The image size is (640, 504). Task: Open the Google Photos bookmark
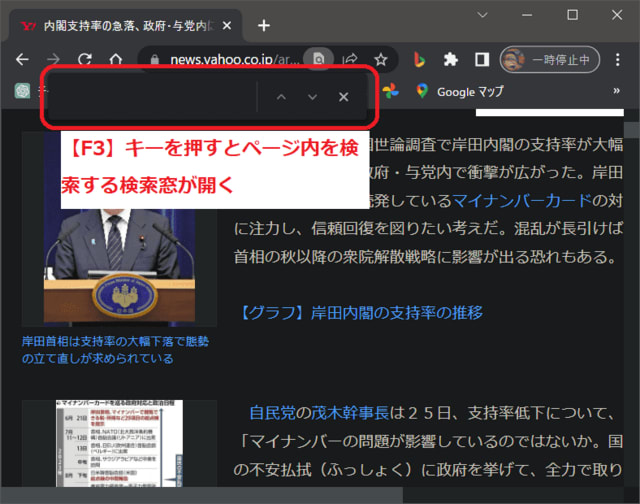(x=390, y=91)
